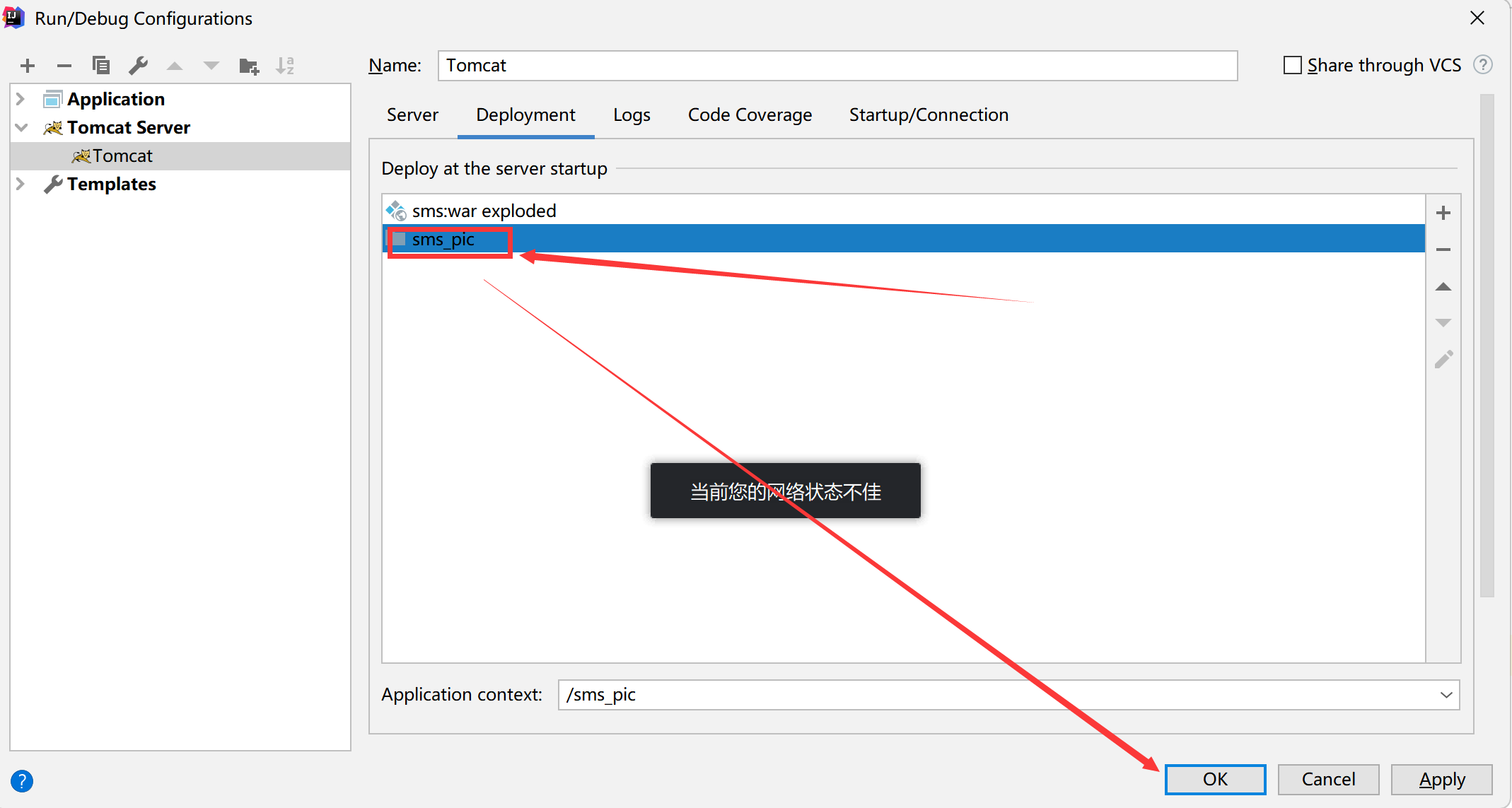The image size is (1512, 808).
Task: Select Tomcat configuration in tree
Action: coord(180,156)
